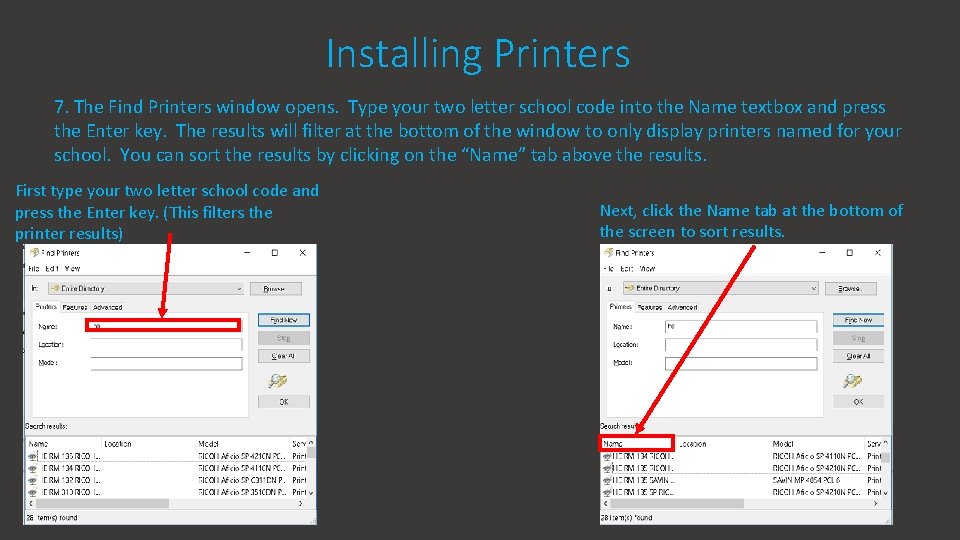
Task: Click the Model text box in the right window
Action: (741, 363)
